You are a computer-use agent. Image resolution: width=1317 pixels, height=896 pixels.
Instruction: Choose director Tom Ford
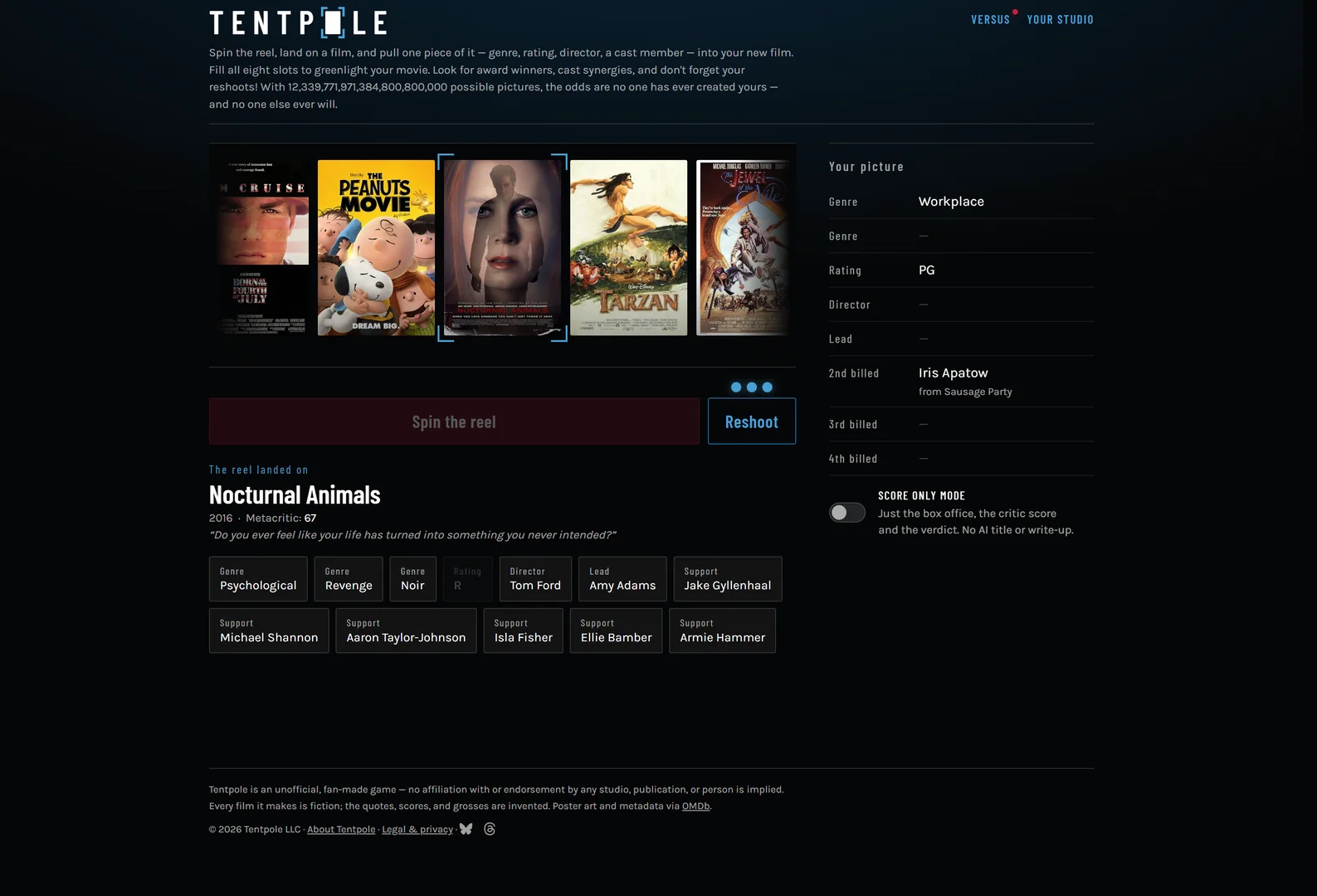[x=535, y=579]
